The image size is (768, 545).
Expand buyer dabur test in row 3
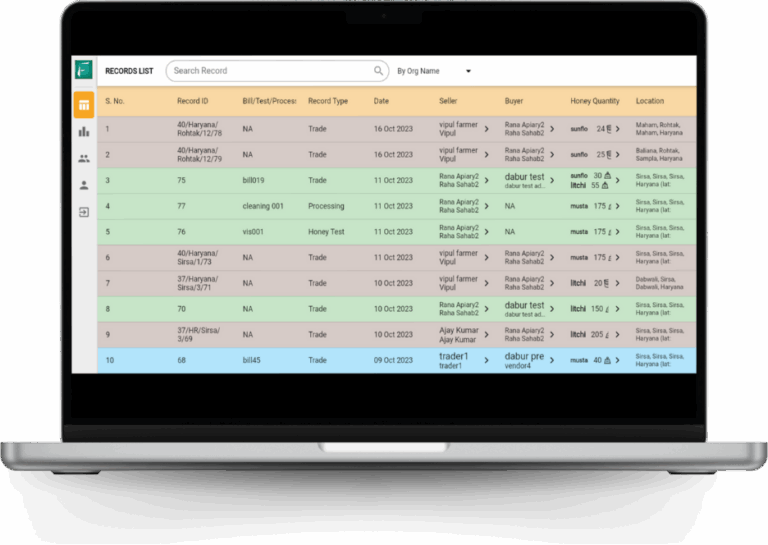click(552, 181)
